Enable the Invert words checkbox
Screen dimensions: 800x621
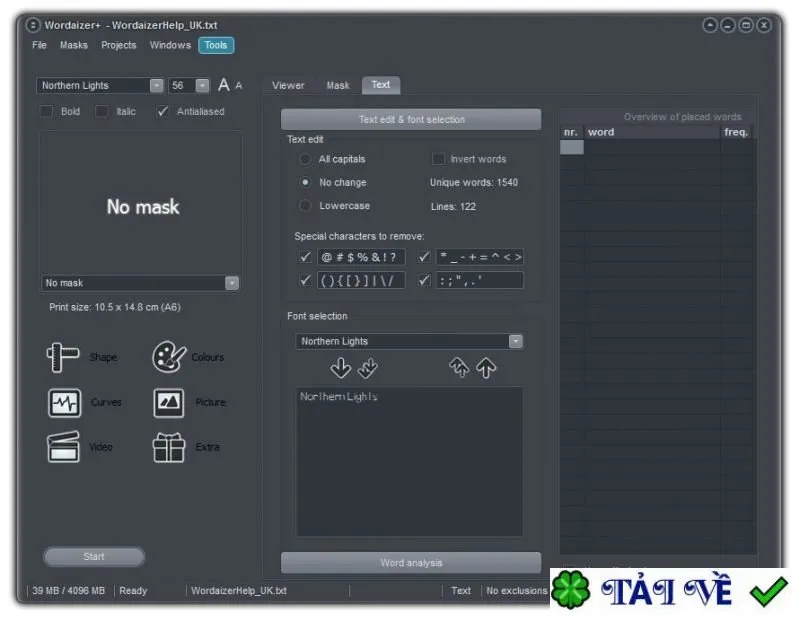pos(438,159)
